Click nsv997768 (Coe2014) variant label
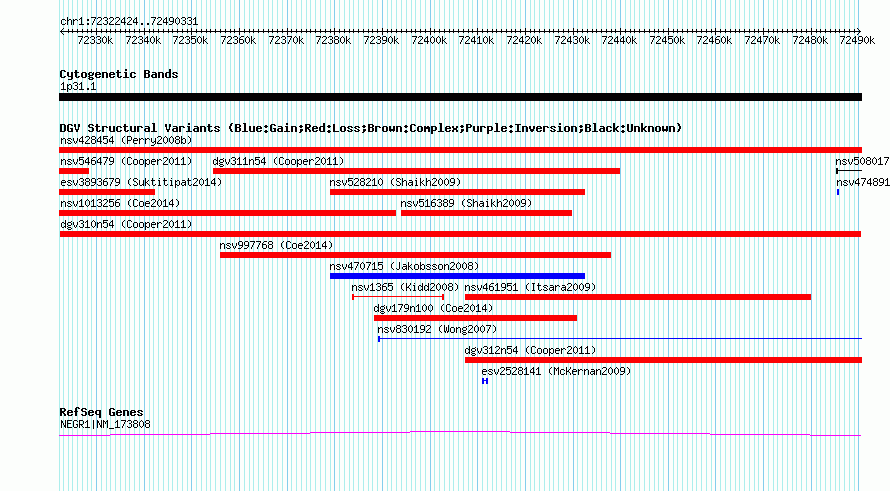 [x=276, y=245]
